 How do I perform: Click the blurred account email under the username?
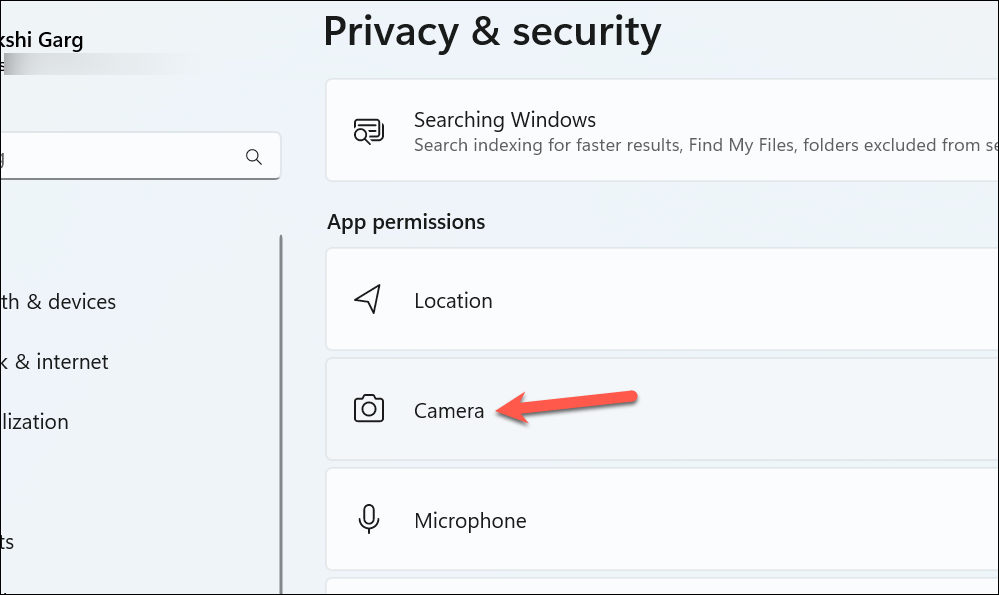pyautogui.click(x=102, y=64)
